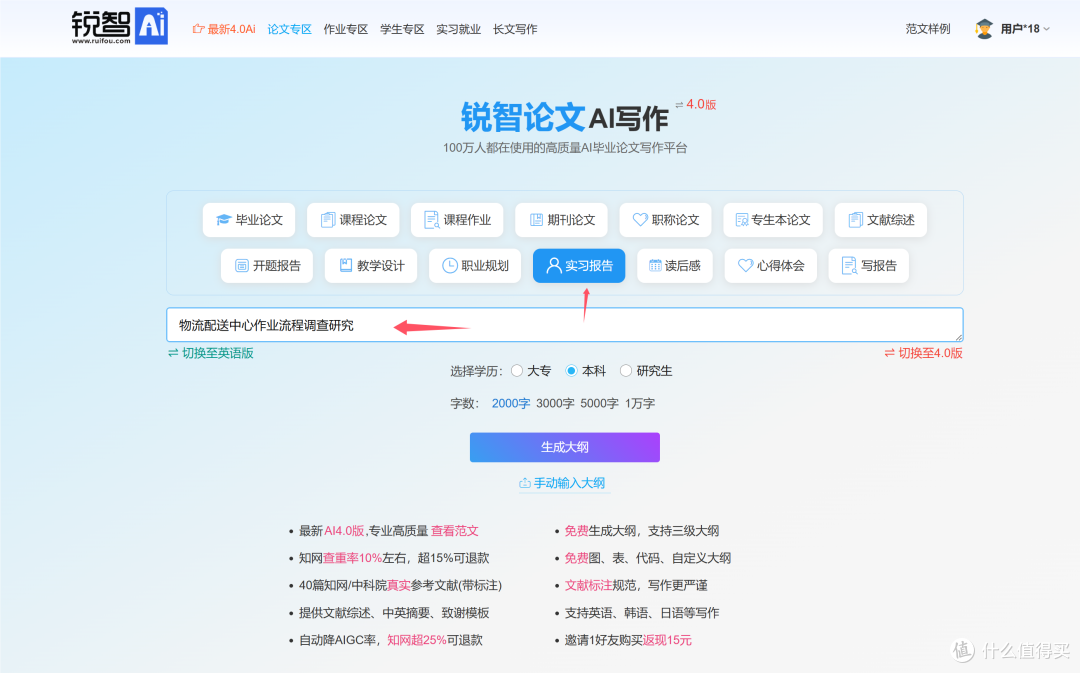Click the heart icon on 心得体会

point(745,265)
